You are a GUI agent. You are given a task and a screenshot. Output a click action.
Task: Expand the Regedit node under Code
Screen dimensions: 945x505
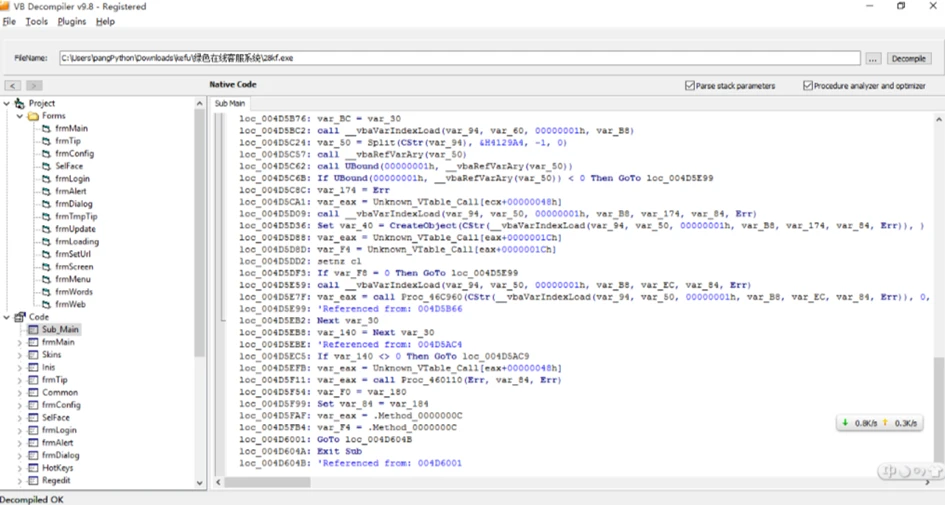coord(20,481)
